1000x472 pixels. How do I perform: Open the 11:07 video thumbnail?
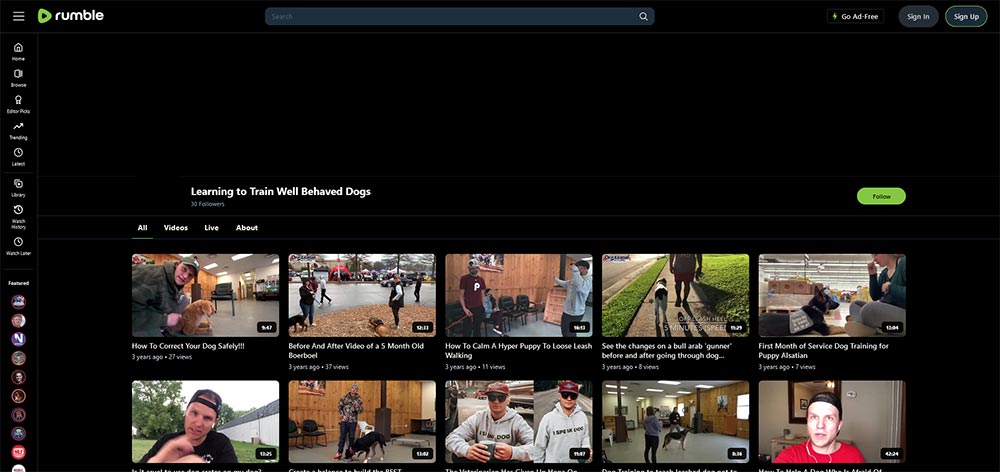[x=518, y=422]
